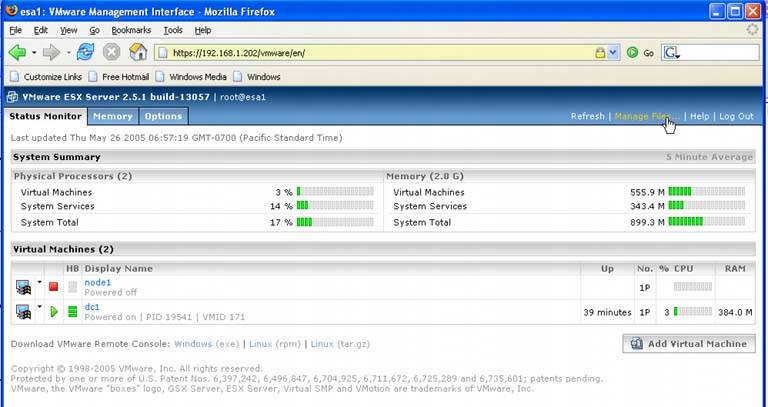Click the padlock security icon in address bar
768x407 pixels.
pos(600,53)
